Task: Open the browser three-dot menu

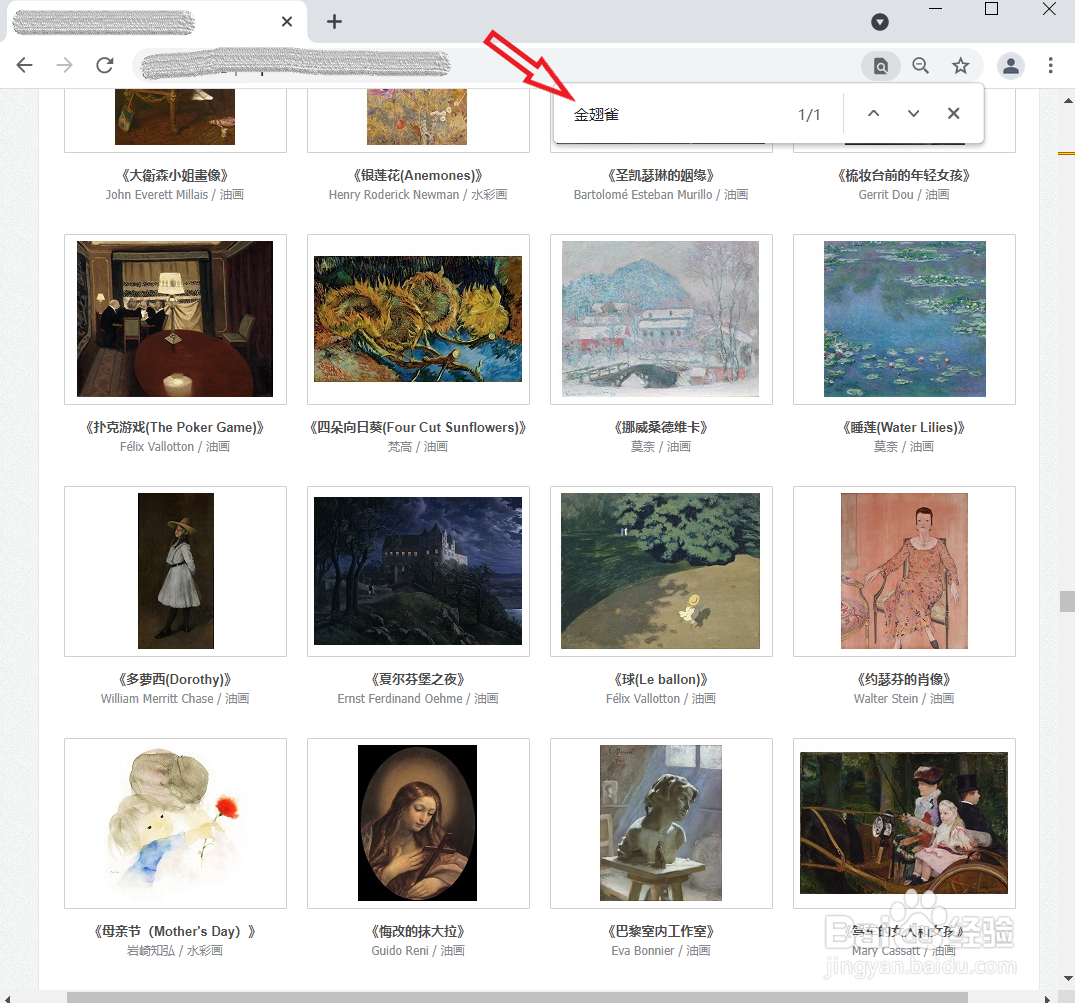Action: pyautogui.click(x=1050, y=65)
